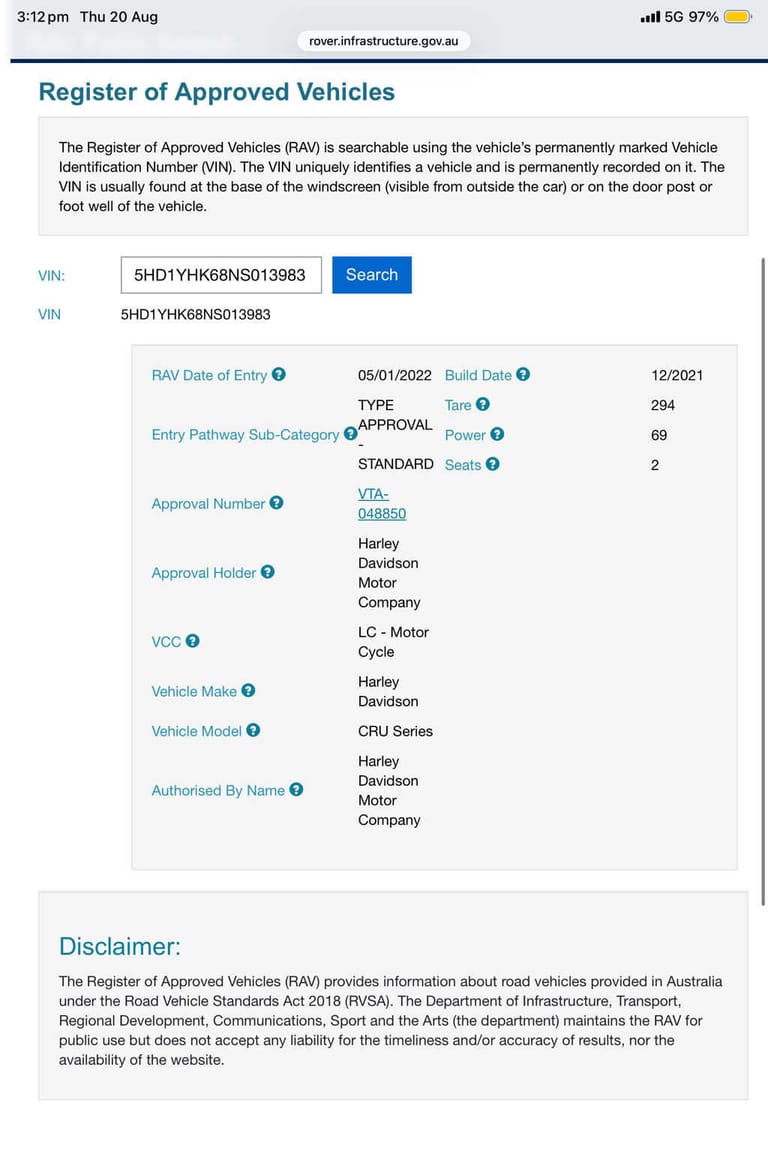This screenshot has width=768, height=1169.
Task: Select the 'TYPE APPROVAL - STANDARD' value
Action: tap(395, 435)
